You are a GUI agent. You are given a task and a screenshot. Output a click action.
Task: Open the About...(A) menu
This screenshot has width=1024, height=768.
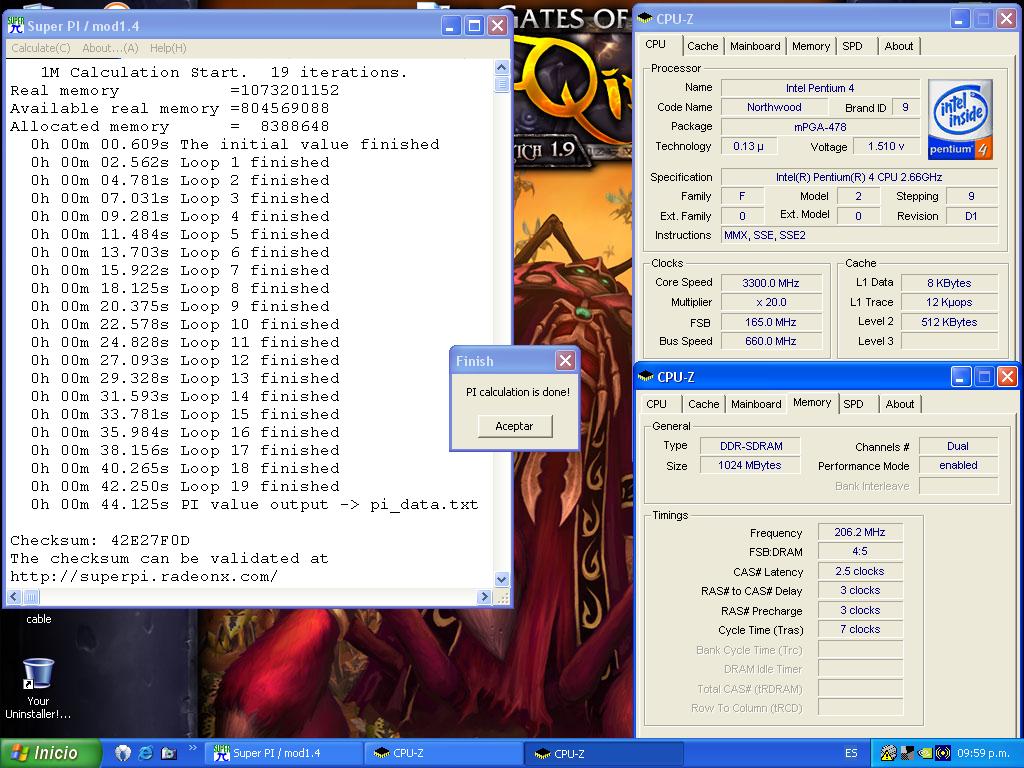click(x=110, y=48)
